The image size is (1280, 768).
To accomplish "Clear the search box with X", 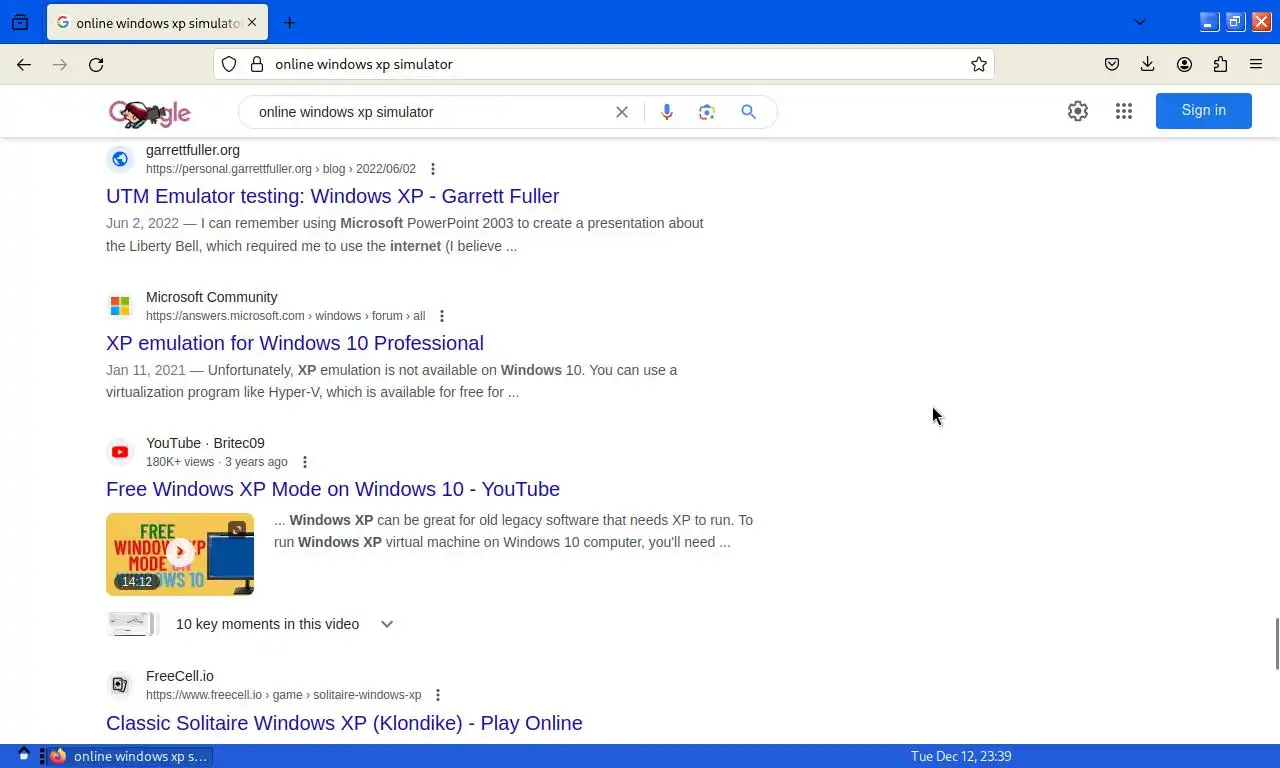I will click(622, 112).
